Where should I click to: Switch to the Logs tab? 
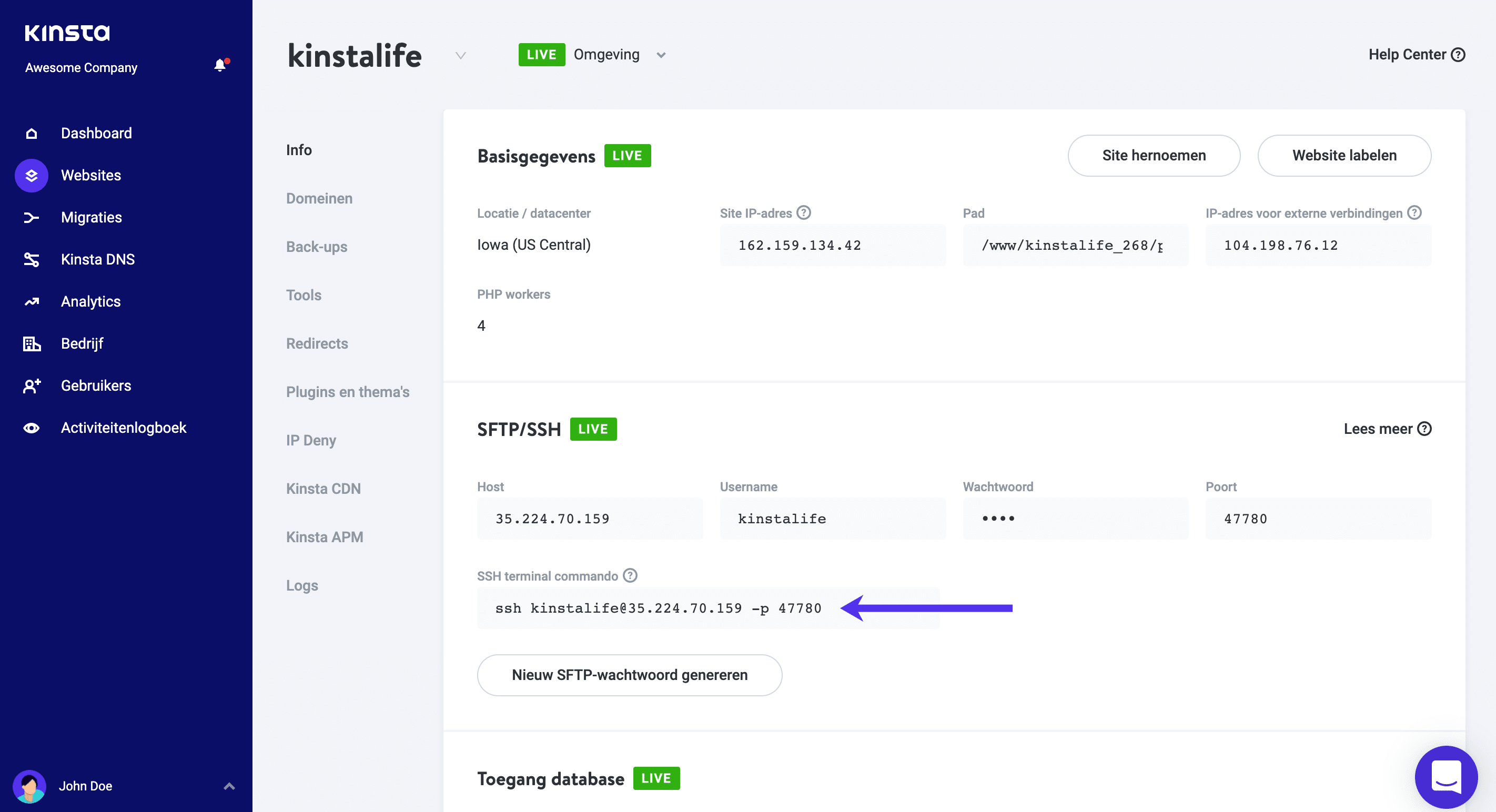(302, 586)
